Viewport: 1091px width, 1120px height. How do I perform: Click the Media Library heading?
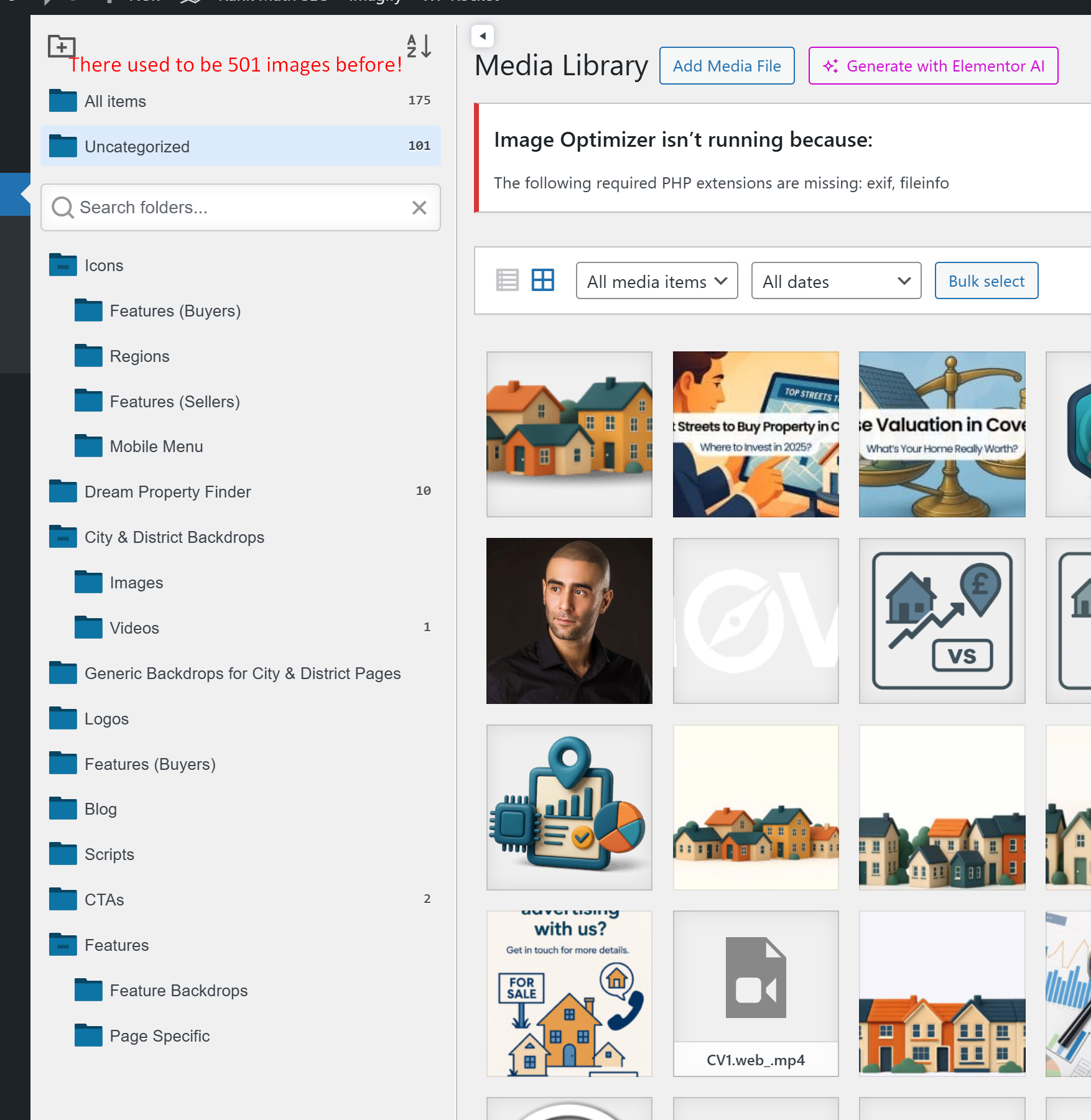click(561, 66)
